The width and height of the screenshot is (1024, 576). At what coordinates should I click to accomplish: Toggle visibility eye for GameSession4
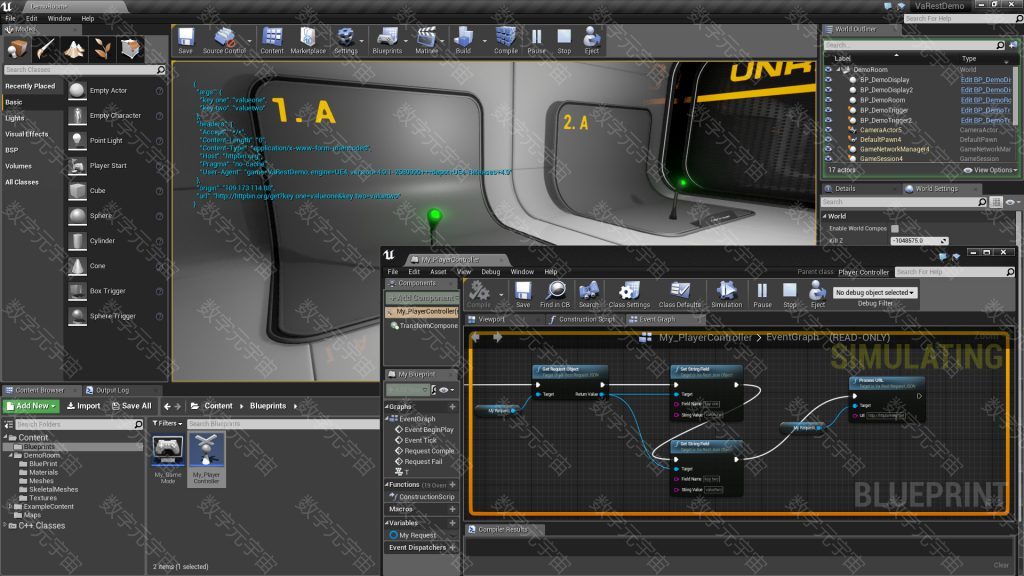click(828, 158)
